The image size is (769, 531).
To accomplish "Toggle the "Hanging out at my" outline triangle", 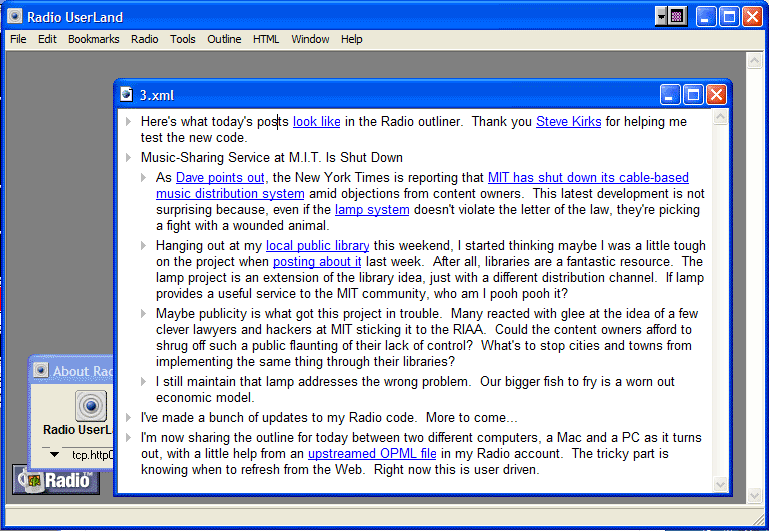I will tap(144, 245).
